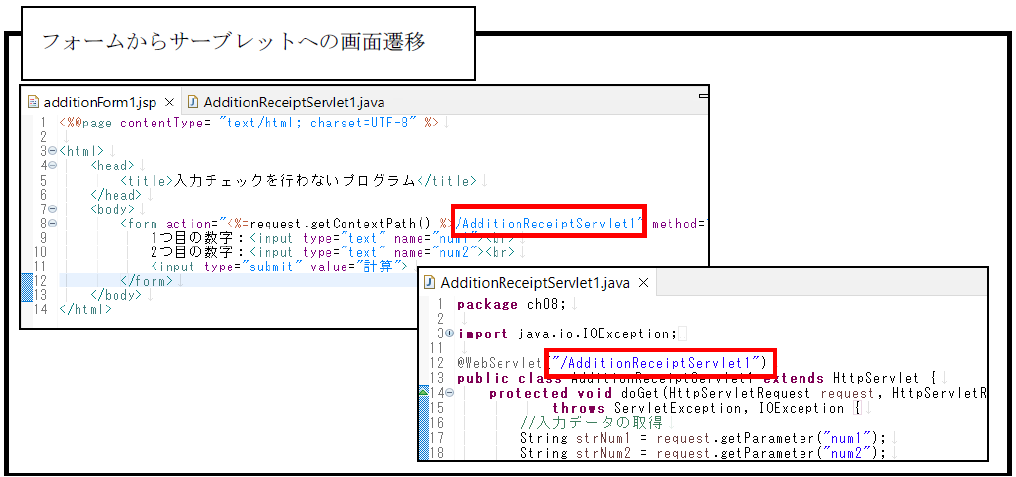Collapse the <html> block at line 3

[52, 151]
